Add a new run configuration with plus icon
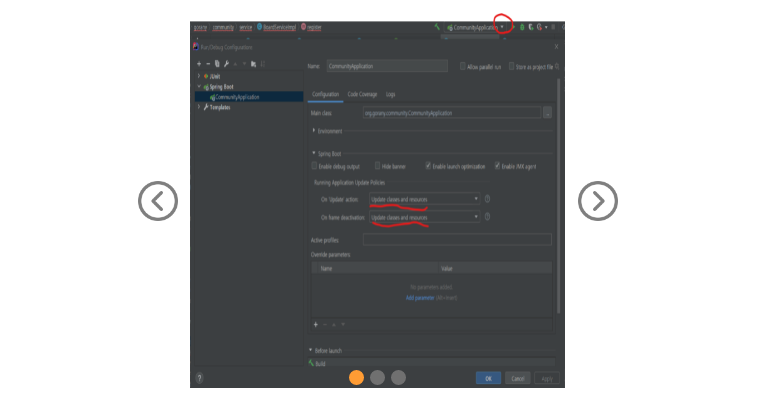 [199, 64]
